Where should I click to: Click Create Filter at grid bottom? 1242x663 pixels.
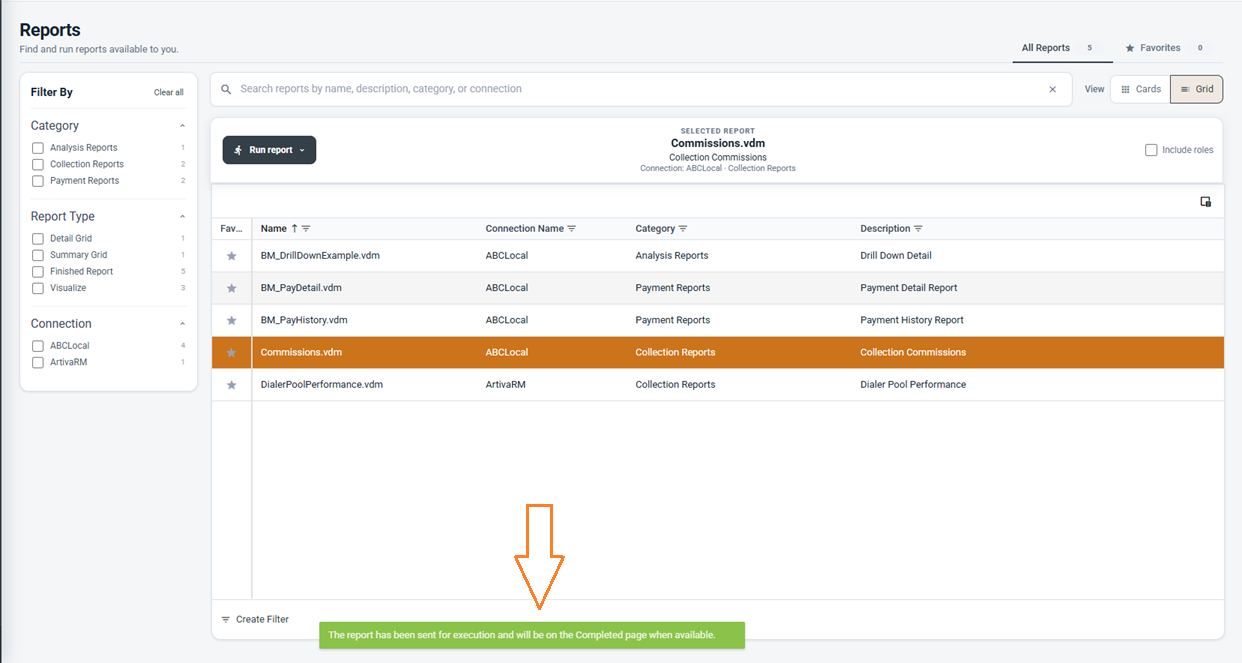click(x=255, y=620)
